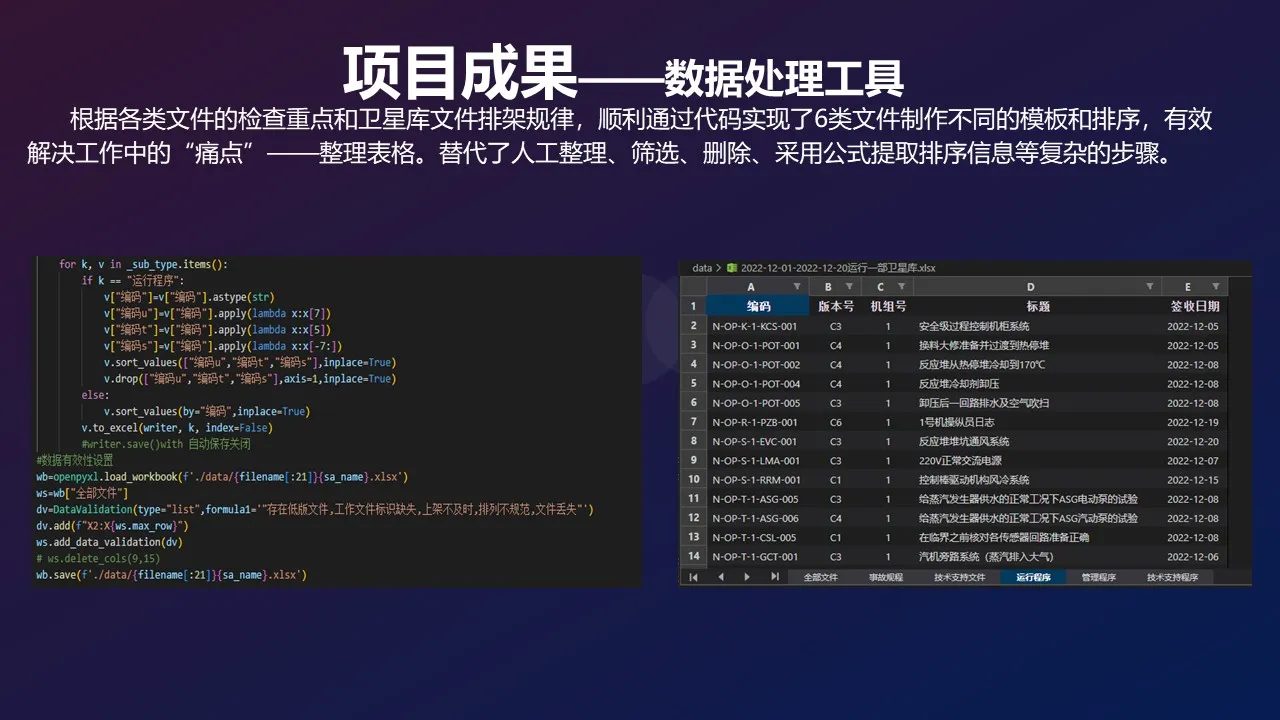Click title cell 1号机操纵员日志
This screenshot has height=720, width=1280.
(1038, 422)
